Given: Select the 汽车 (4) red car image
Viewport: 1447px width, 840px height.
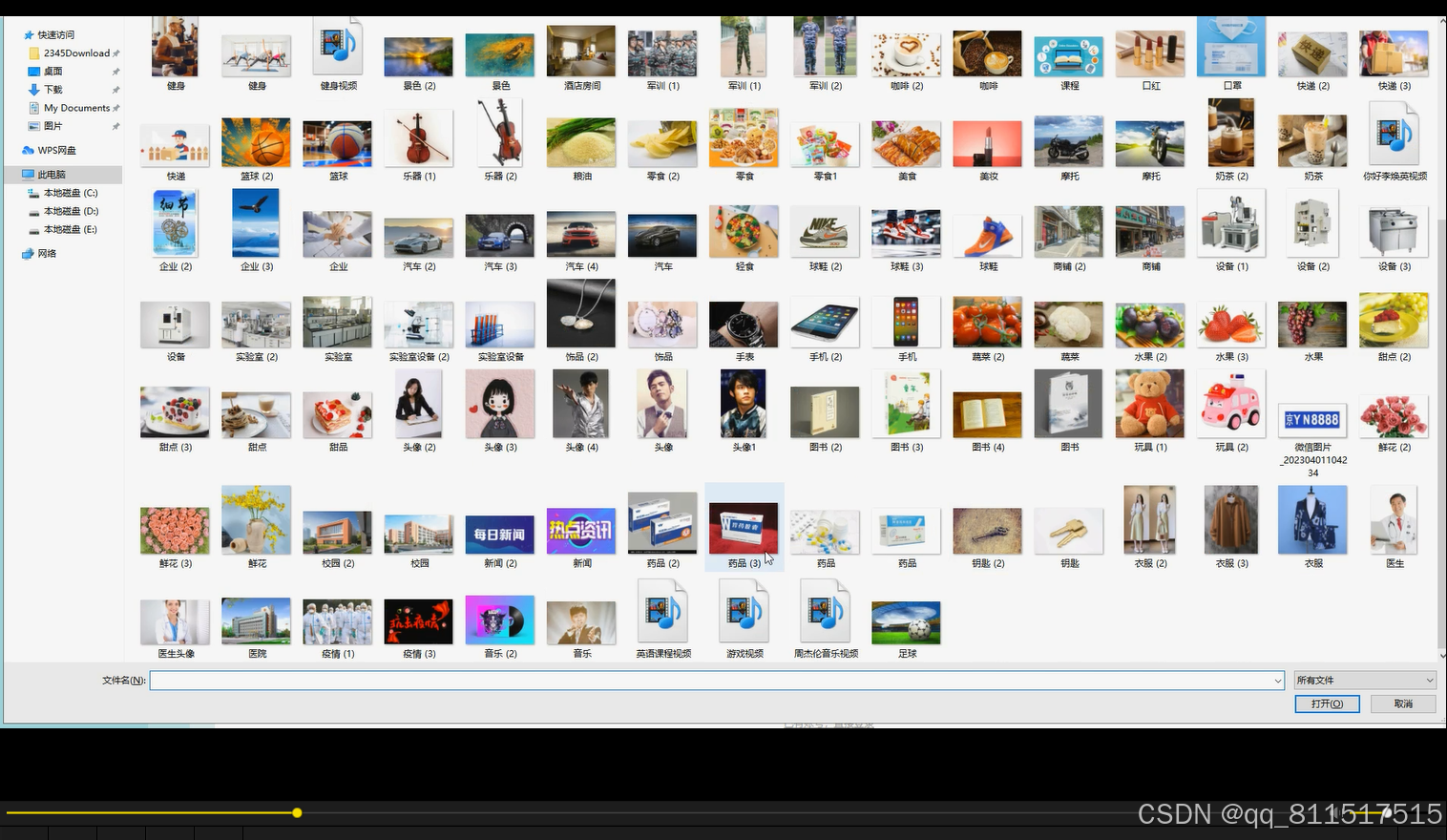Looking at the screenshot, I should tap(581, 236).
